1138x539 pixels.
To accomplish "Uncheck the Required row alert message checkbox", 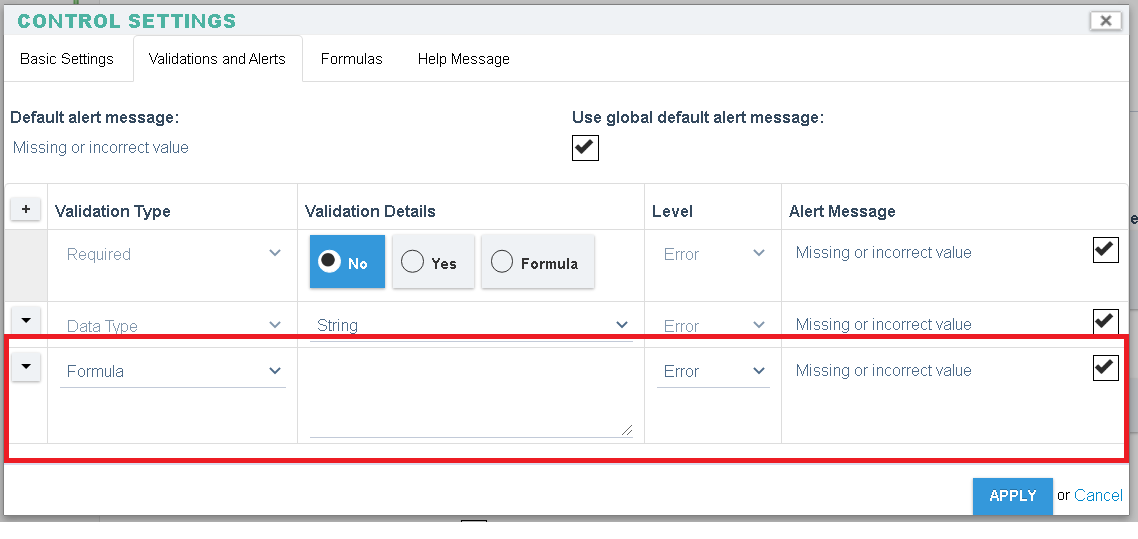I will coord(1105,250).
